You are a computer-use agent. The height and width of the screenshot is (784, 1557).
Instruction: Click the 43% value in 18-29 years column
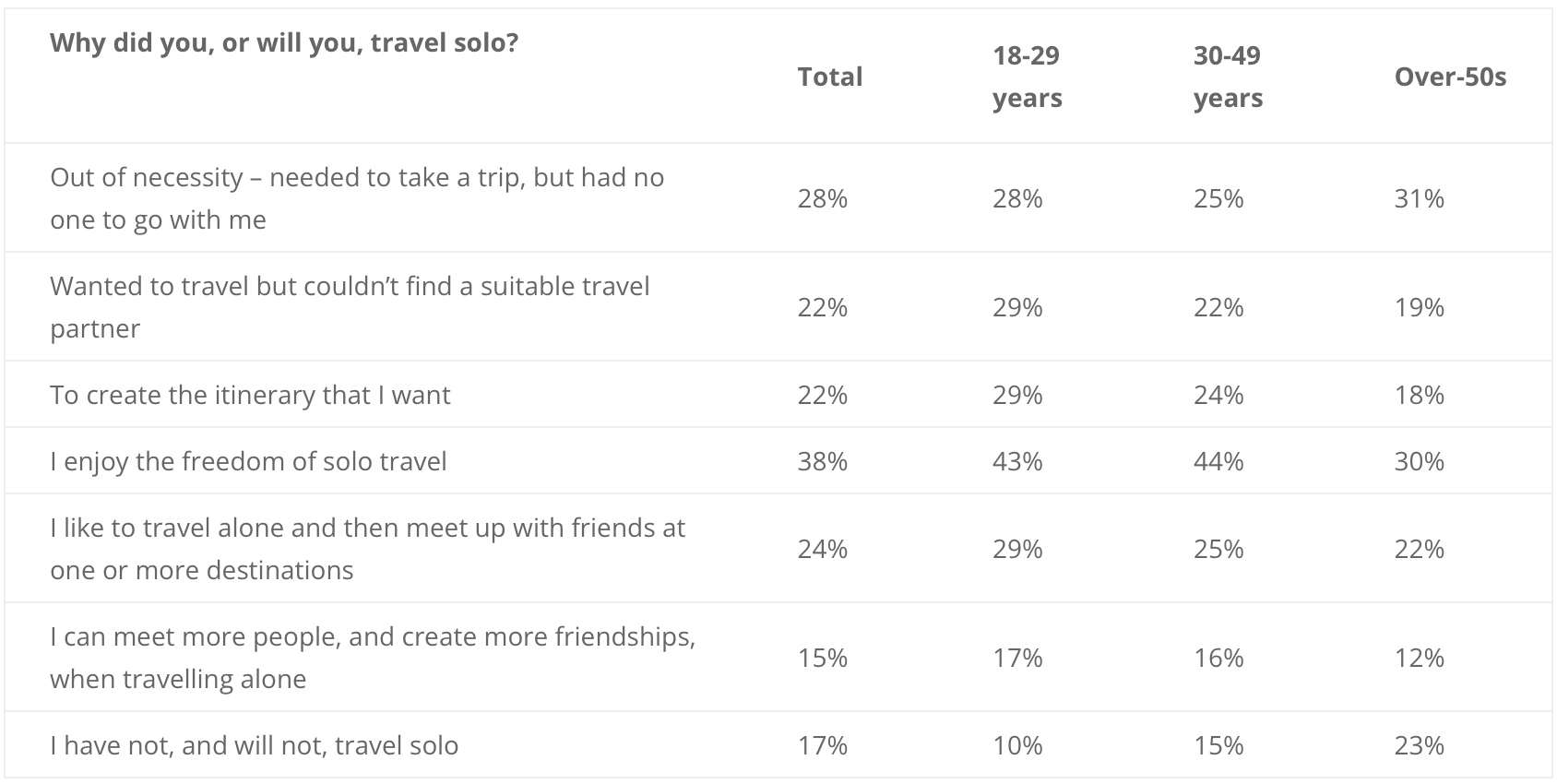coord(1017,461)
